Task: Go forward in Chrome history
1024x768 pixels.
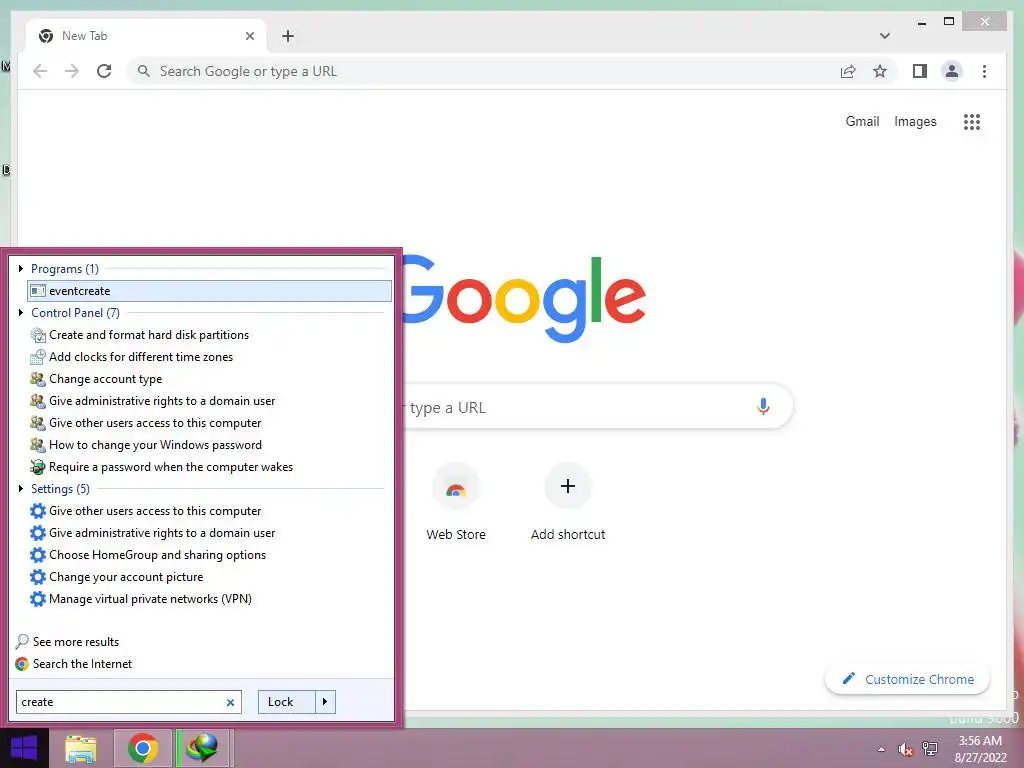Action: coord(72,71)
